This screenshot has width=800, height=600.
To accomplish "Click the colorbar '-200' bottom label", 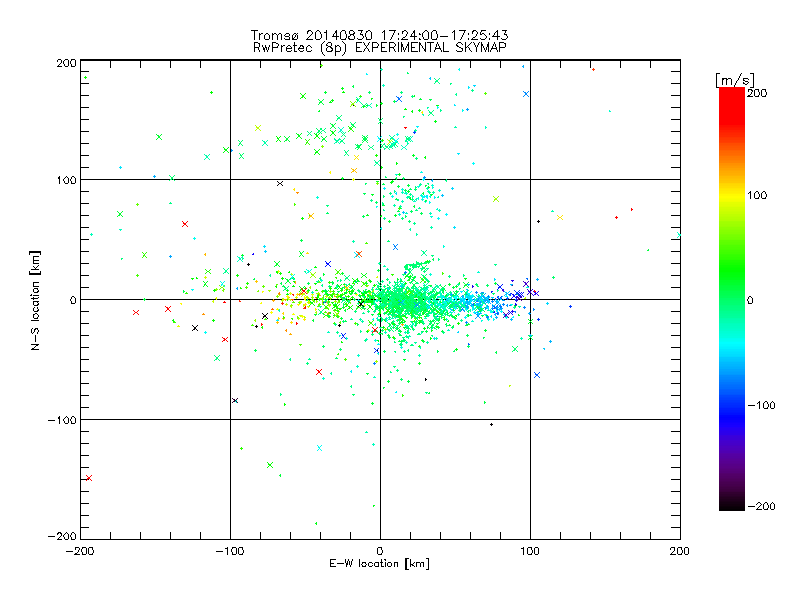I will pyautogui.click(x=761, y=506).
